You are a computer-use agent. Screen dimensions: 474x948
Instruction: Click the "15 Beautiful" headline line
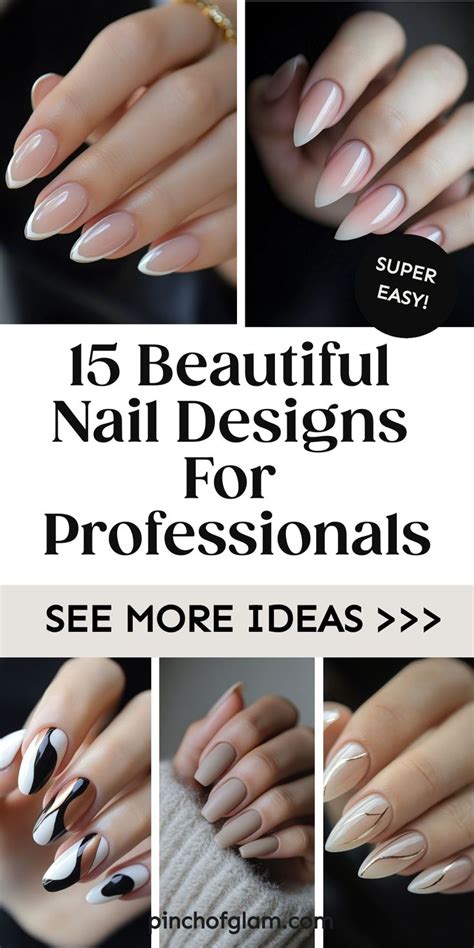(x=230, y=366)
